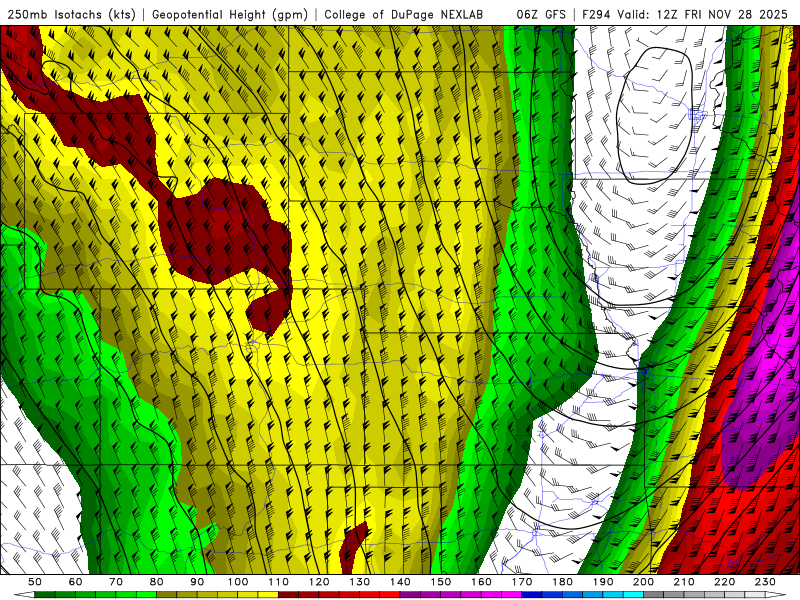Click the '60' colorbar label
The width and height of the screenshot is (800, 600).
[75, 582]
